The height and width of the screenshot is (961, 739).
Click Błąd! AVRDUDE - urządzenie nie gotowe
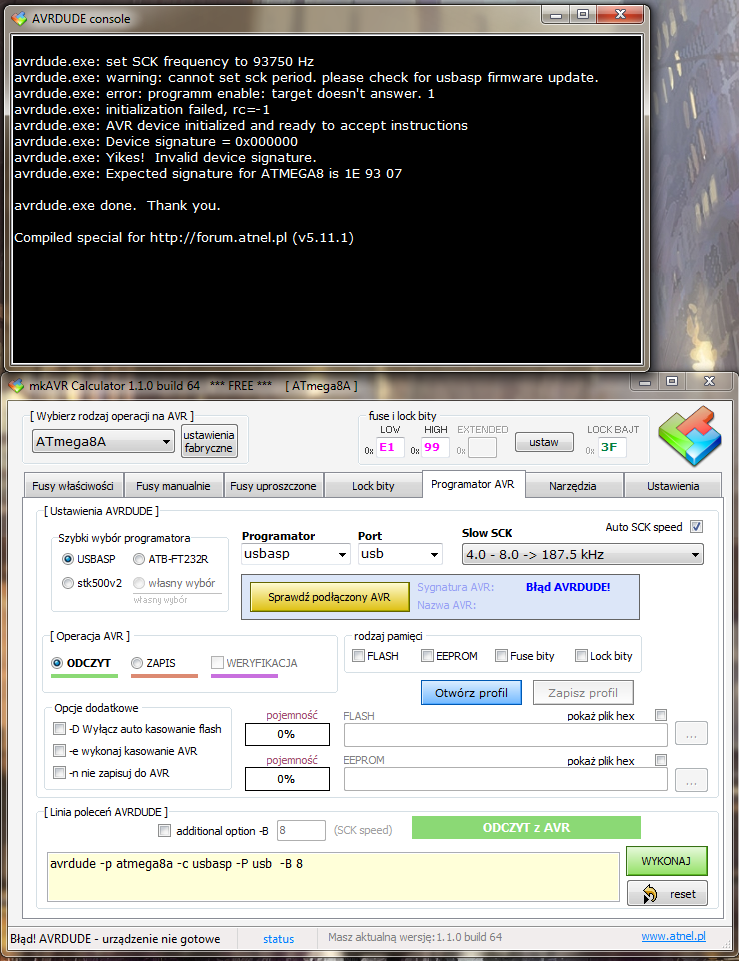115,939
